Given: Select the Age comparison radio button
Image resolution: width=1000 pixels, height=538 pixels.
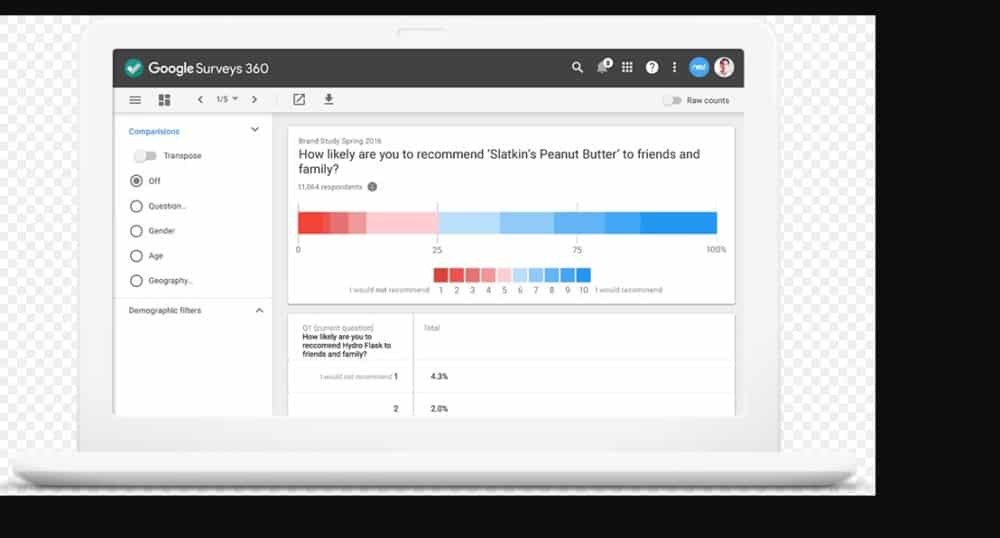Looking at the screenshot, I should coord(136,256).
